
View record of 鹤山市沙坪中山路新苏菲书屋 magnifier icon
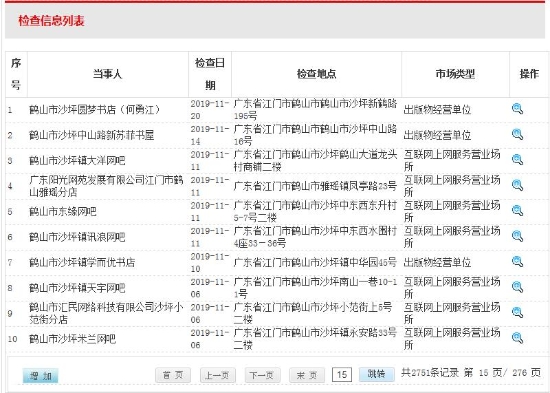pyautogui.click(x=517, y=134)
